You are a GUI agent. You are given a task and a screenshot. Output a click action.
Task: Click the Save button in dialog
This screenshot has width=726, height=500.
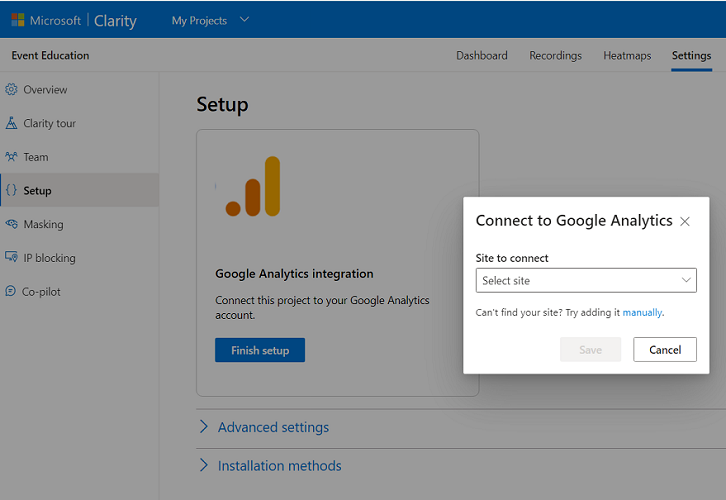[590, 350]
